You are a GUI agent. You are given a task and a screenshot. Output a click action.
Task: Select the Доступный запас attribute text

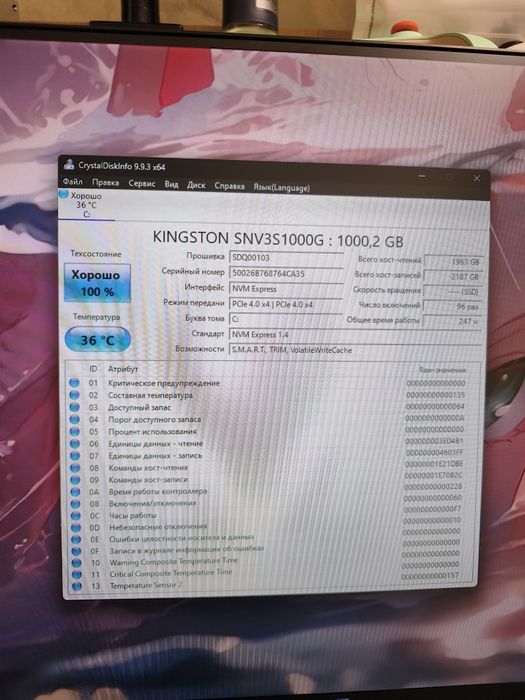pyautogui.click(x=139, y=407)
